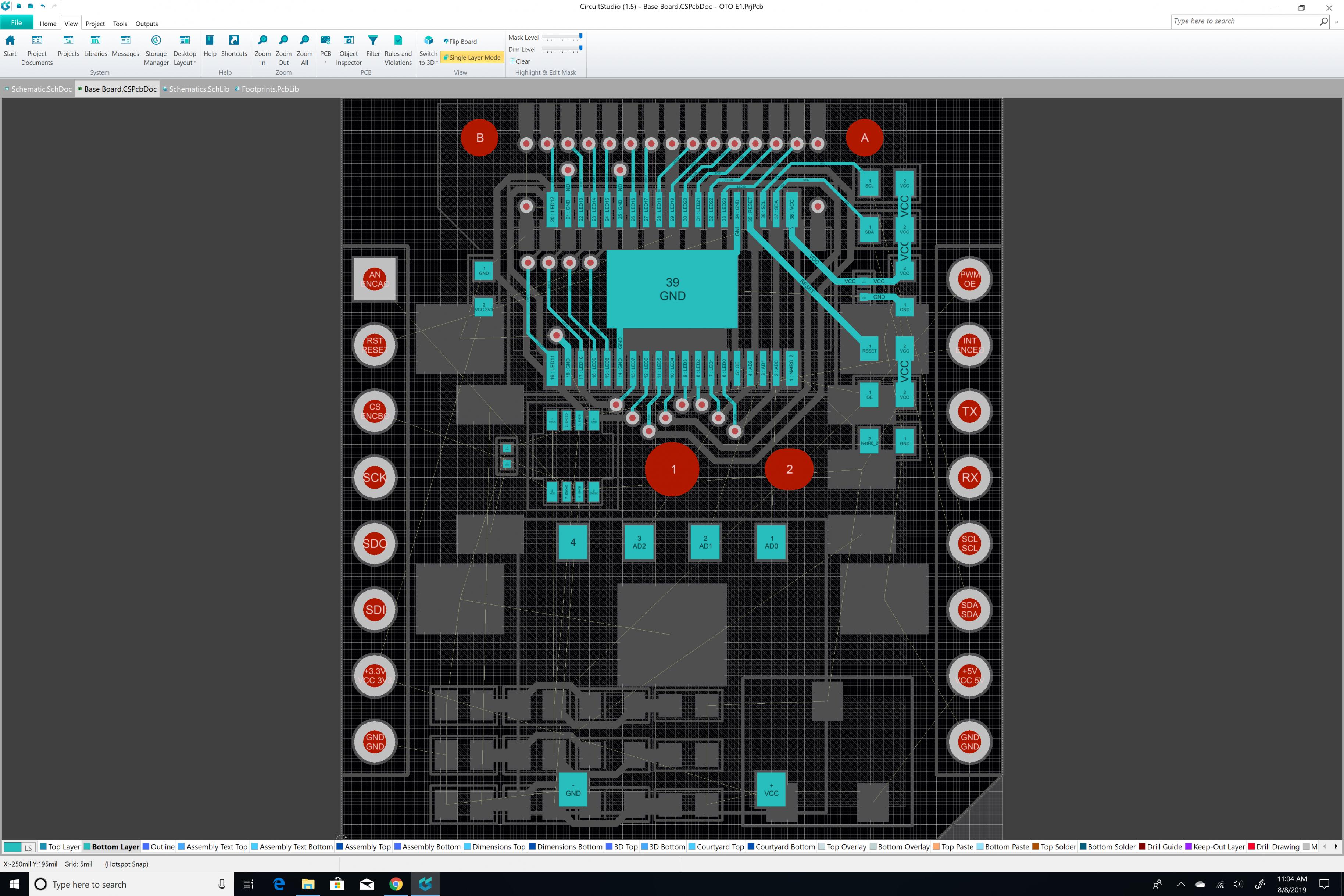Open the Schematics.SchLib document tab
The width and height of the screenshot is (1344, 896).
(195, 89)
